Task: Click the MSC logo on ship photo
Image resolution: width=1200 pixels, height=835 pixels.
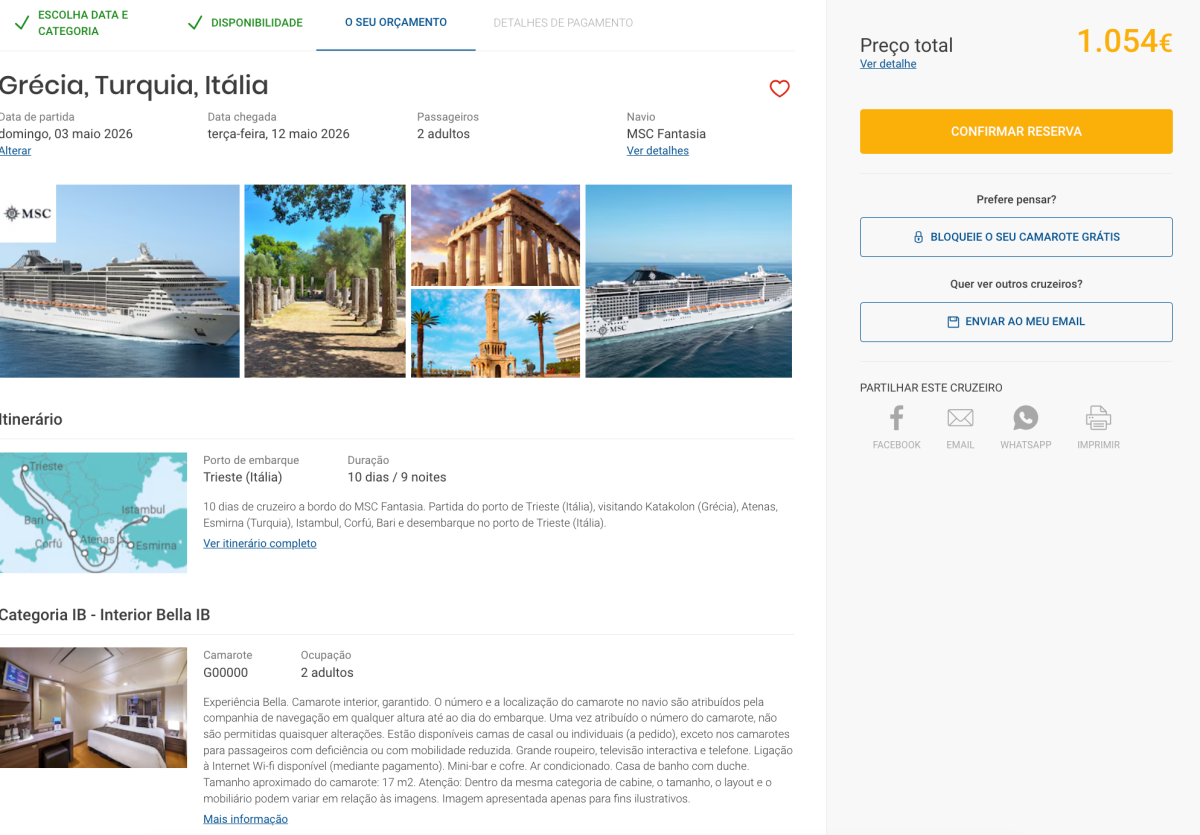Action: tap(27, 214)
